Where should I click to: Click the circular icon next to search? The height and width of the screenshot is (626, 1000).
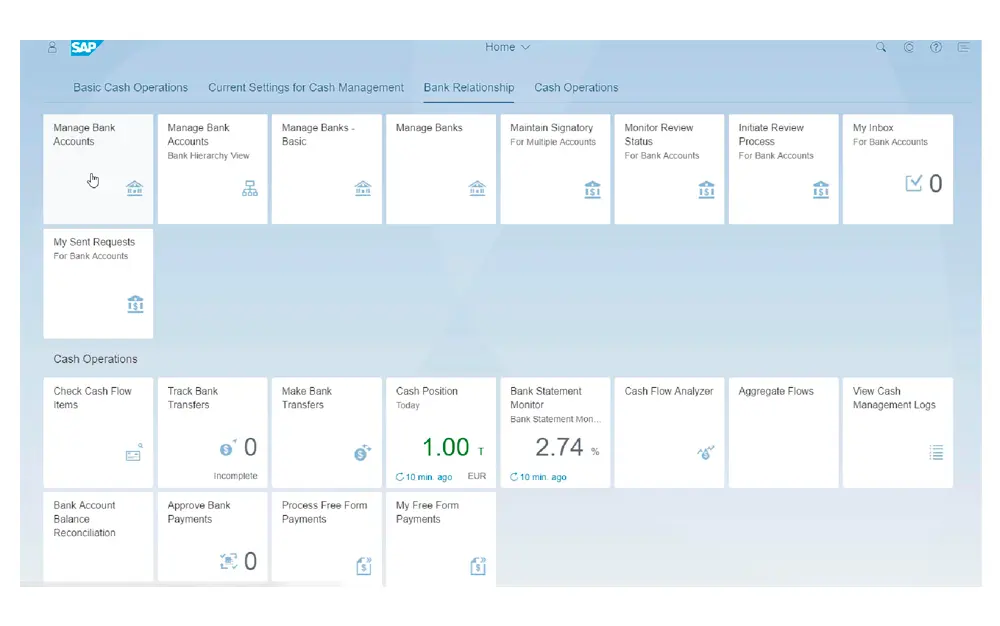(909, 47)
